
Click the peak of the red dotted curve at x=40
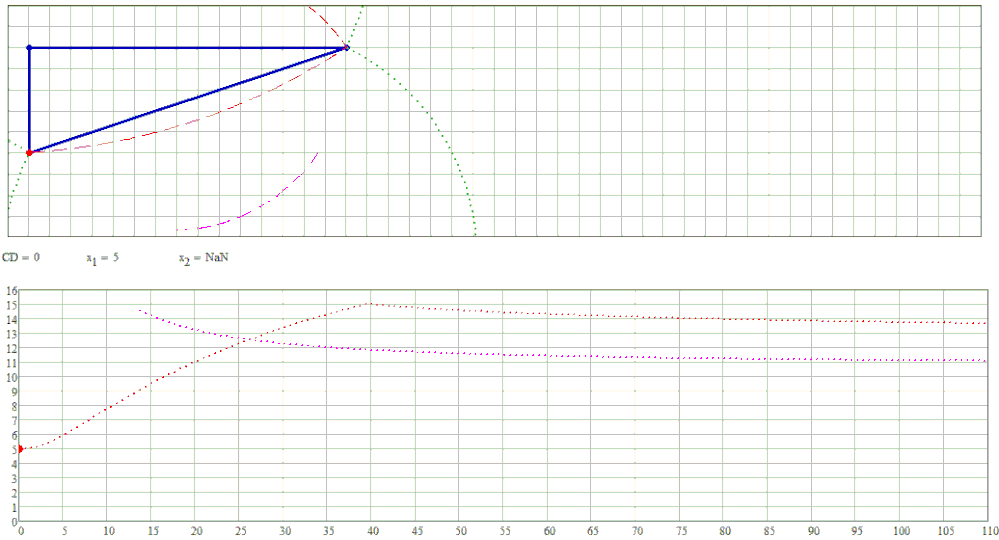pos(371,304)
